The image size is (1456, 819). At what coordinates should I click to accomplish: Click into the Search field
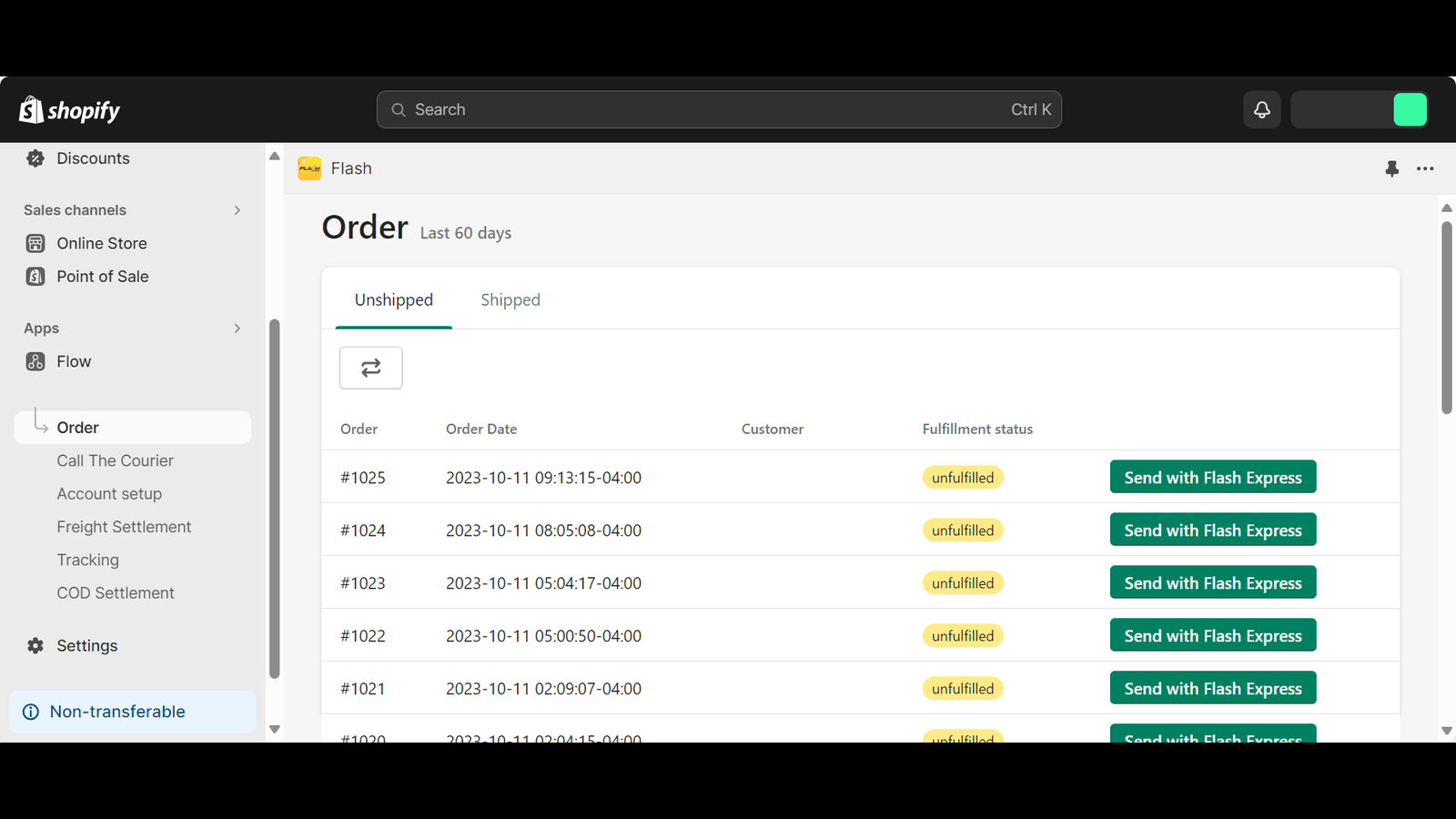(x=719, y=109)
